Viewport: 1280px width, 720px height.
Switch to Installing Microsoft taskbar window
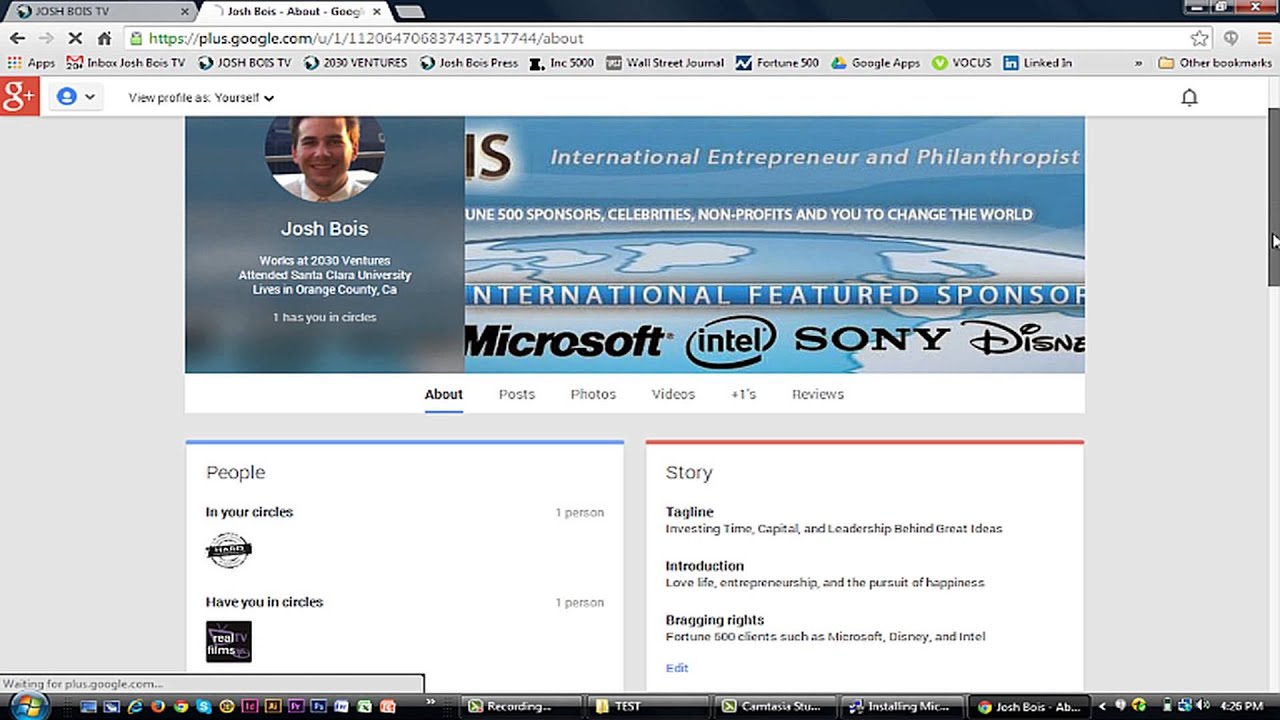click(904, 706)
